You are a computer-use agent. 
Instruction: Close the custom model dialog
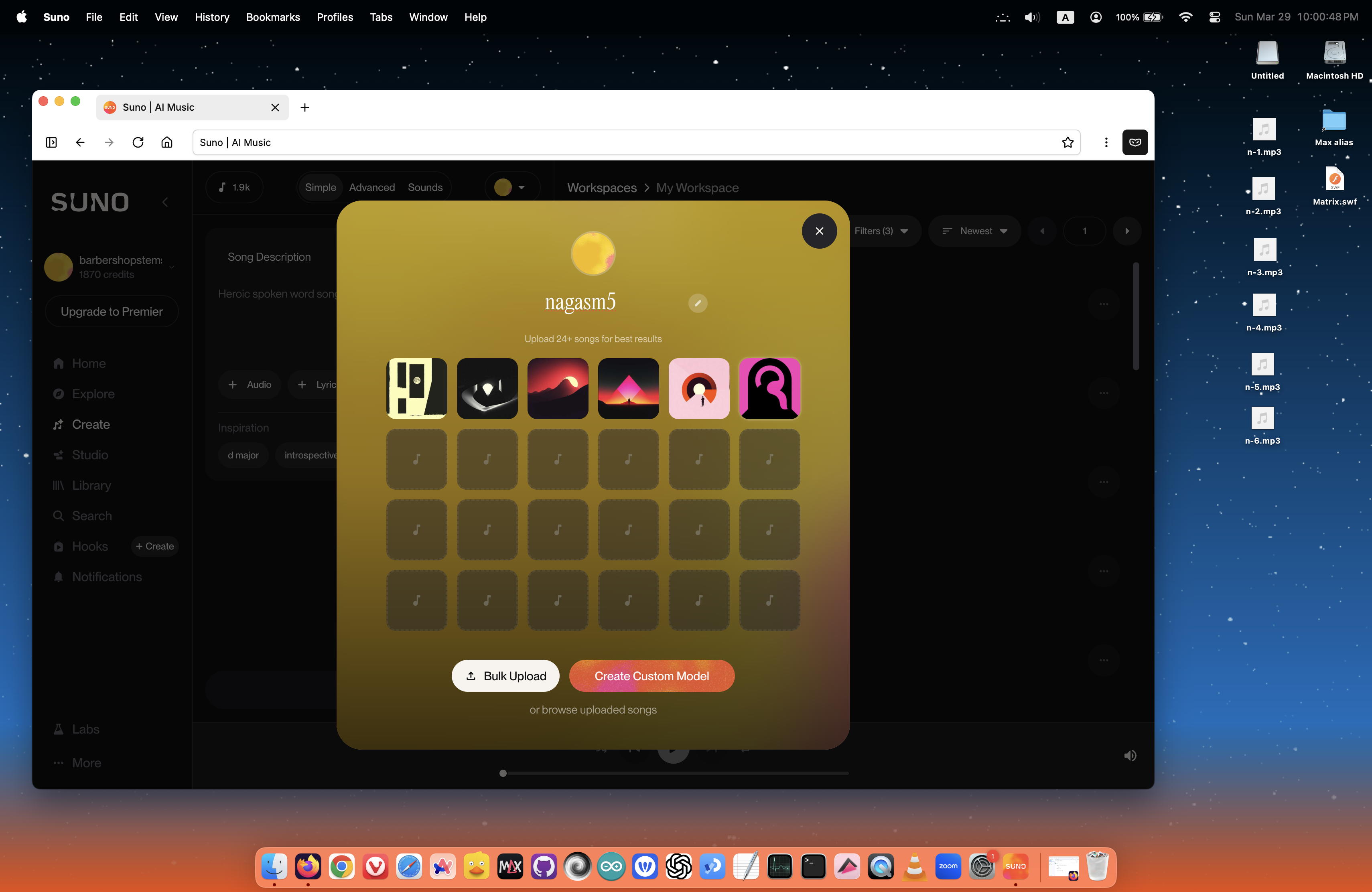819,231
